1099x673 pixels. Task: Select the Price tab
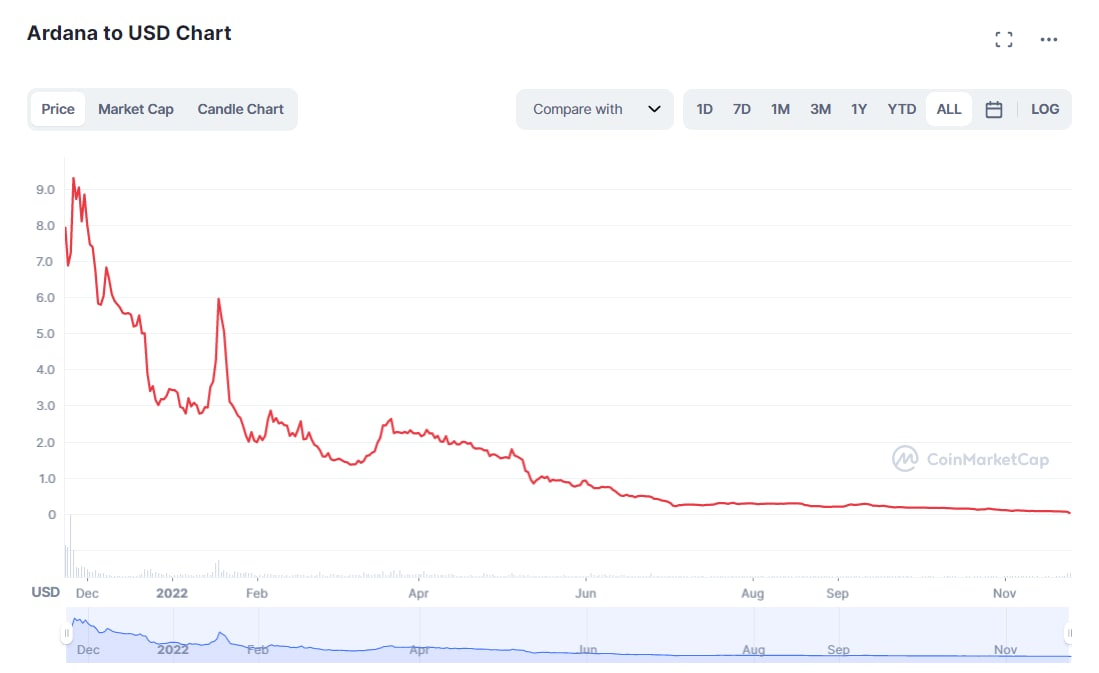[x=58, y=109]
